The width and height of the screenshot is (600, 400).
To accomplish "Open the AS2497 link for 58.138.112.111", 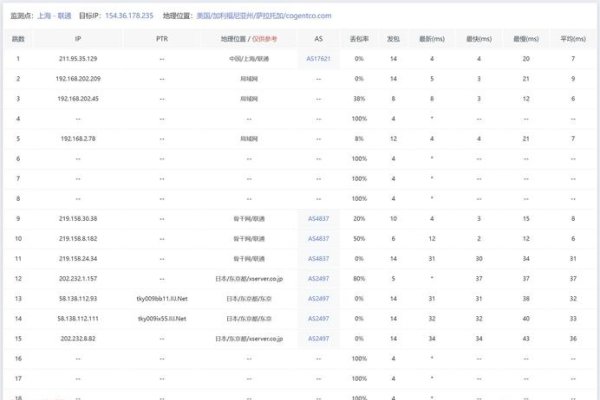I will pyautogui.click(x=318, y=318).
